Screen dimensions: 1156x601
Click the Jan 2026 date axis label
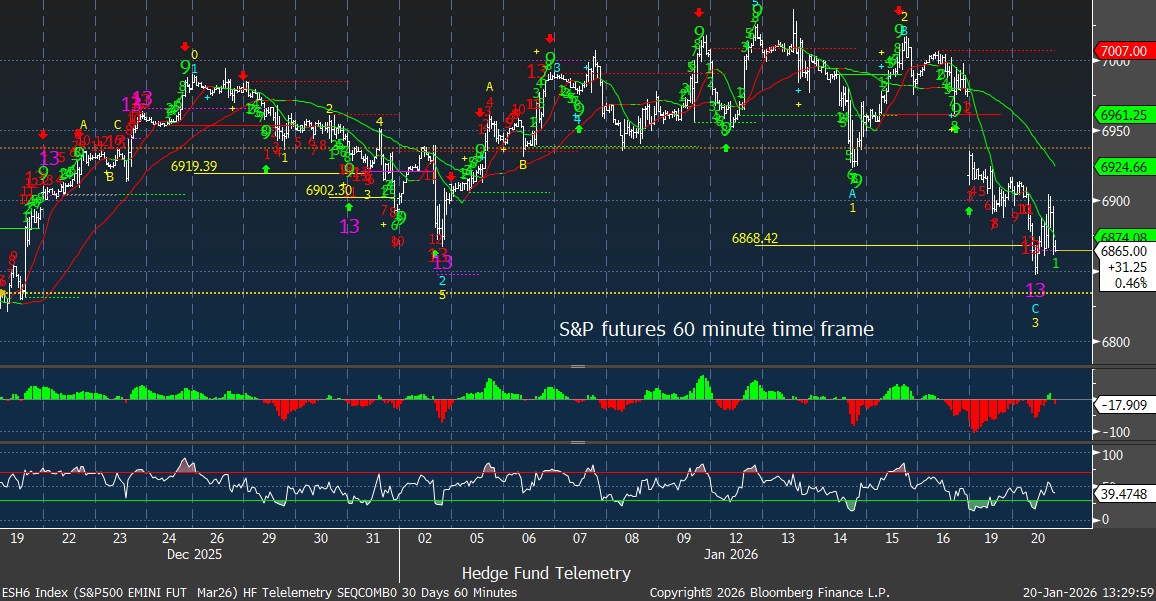pyautogui.click(x=734, y=553)
